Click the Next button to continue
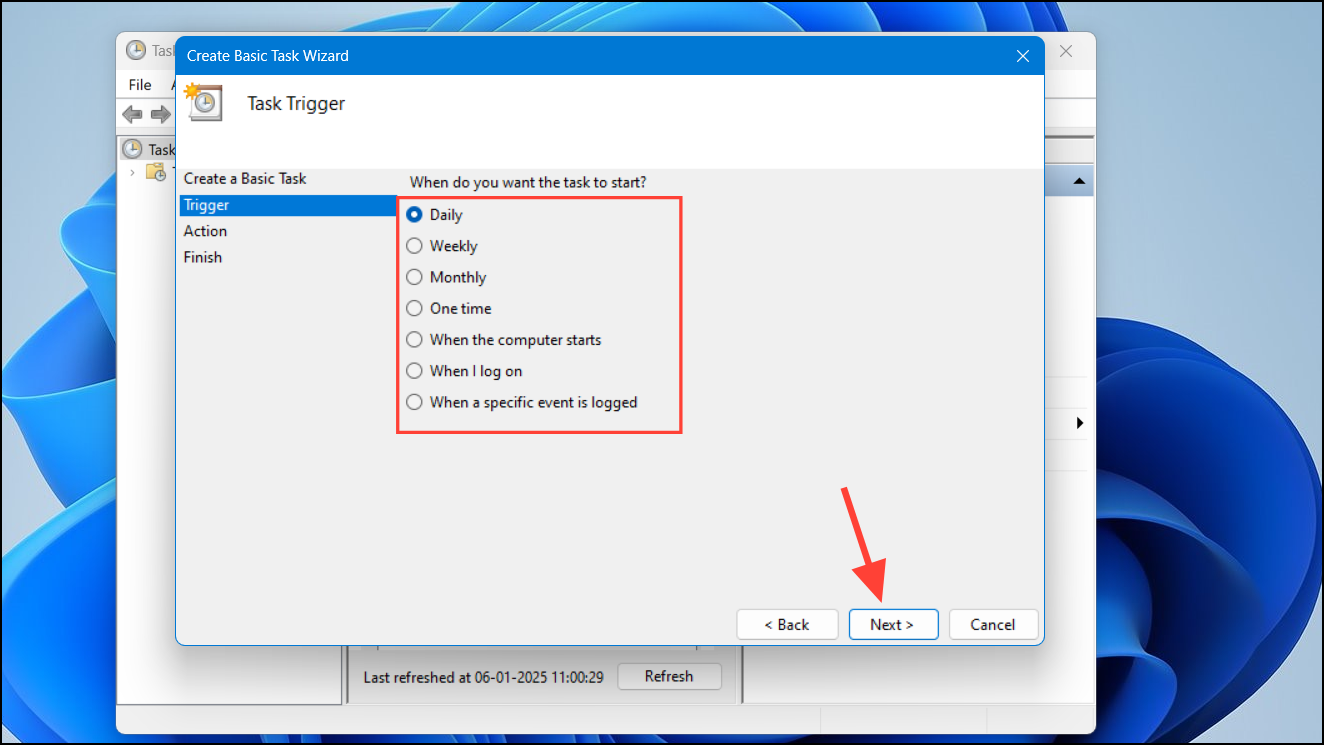Image resolution: width=1324 pixels, height=745 pixels. click(x=892, y=624)
